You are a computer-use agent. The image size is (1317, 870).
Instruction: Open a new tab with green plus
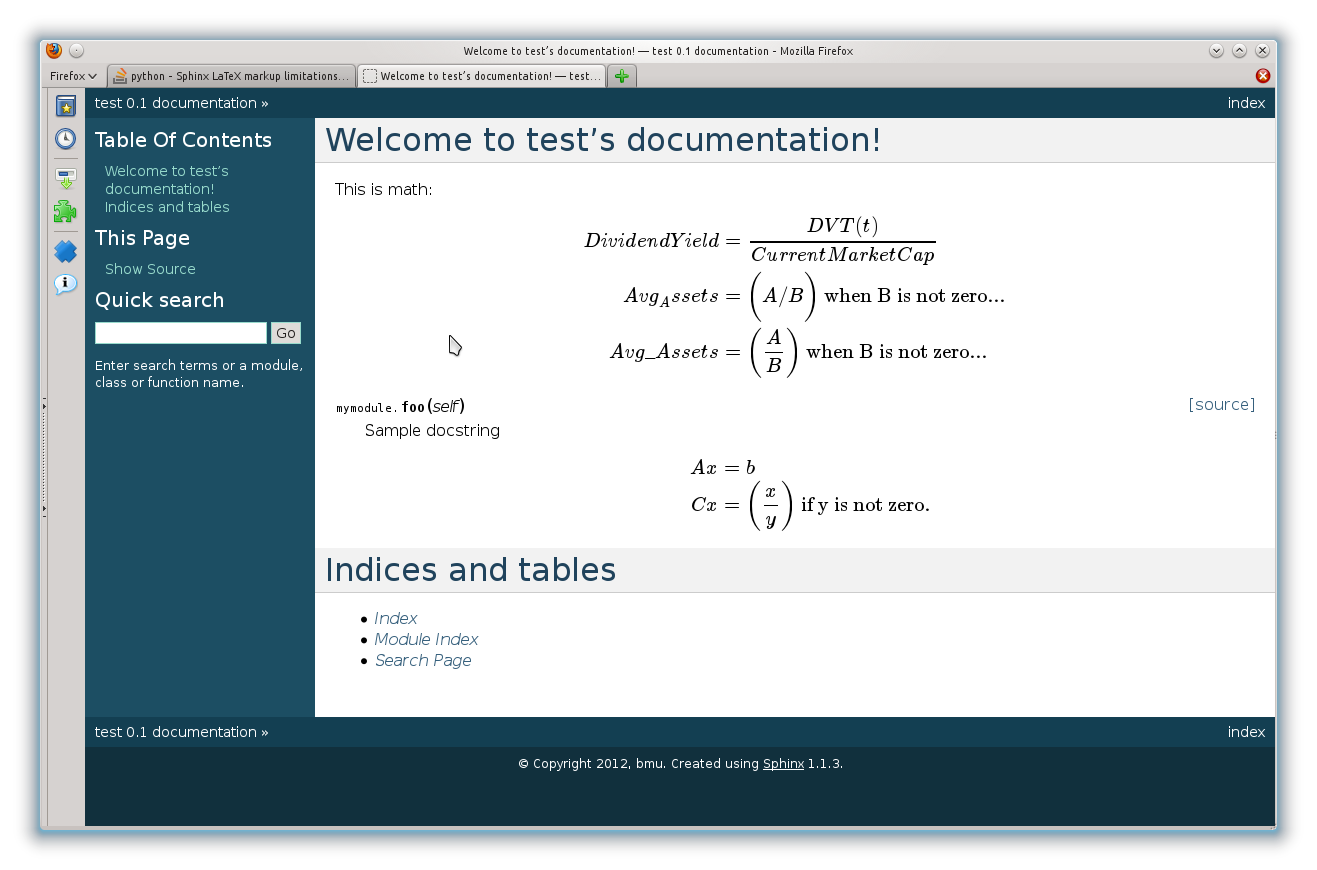tap(622, 76)
